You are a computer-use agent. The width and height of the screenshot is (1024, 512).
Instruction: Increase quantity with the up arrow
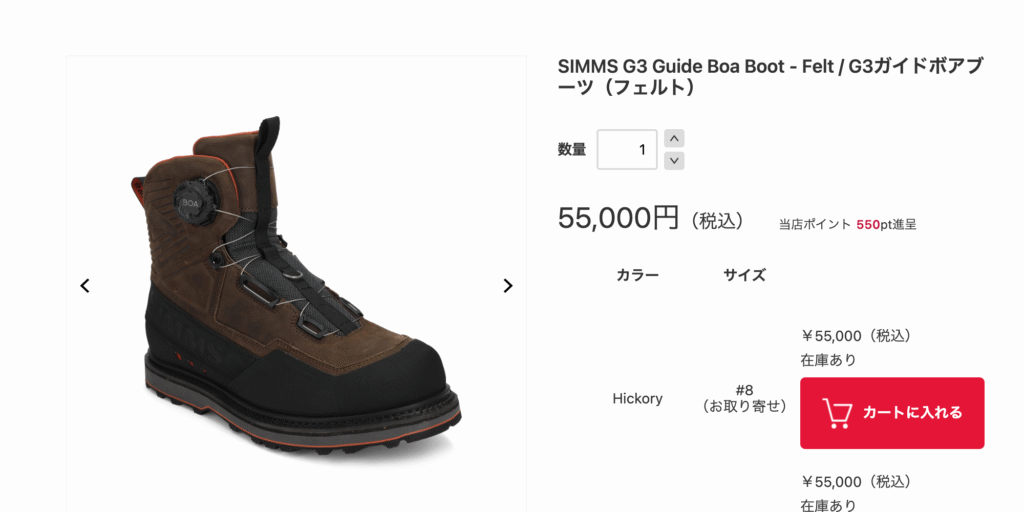674,138
